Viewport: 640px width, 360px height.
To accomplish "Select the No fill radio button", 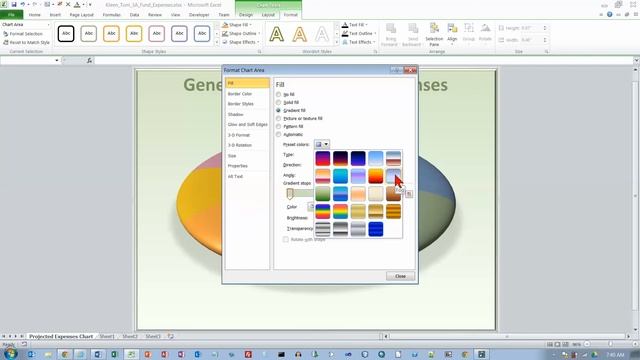I will pyautogui.click(x=279, y=94).
